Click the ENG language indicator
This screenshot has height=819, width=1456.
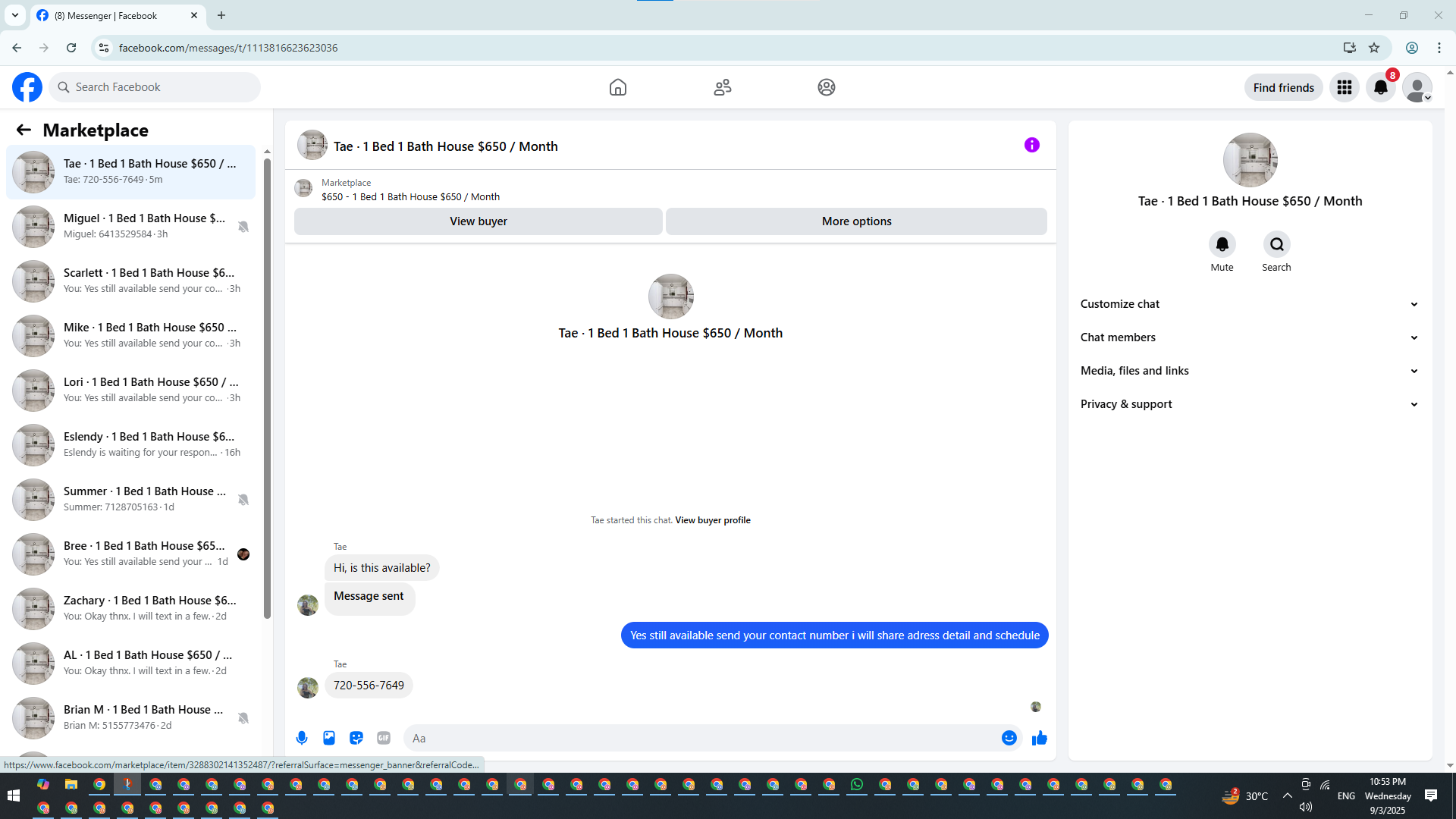click(x=1346, y=795)
